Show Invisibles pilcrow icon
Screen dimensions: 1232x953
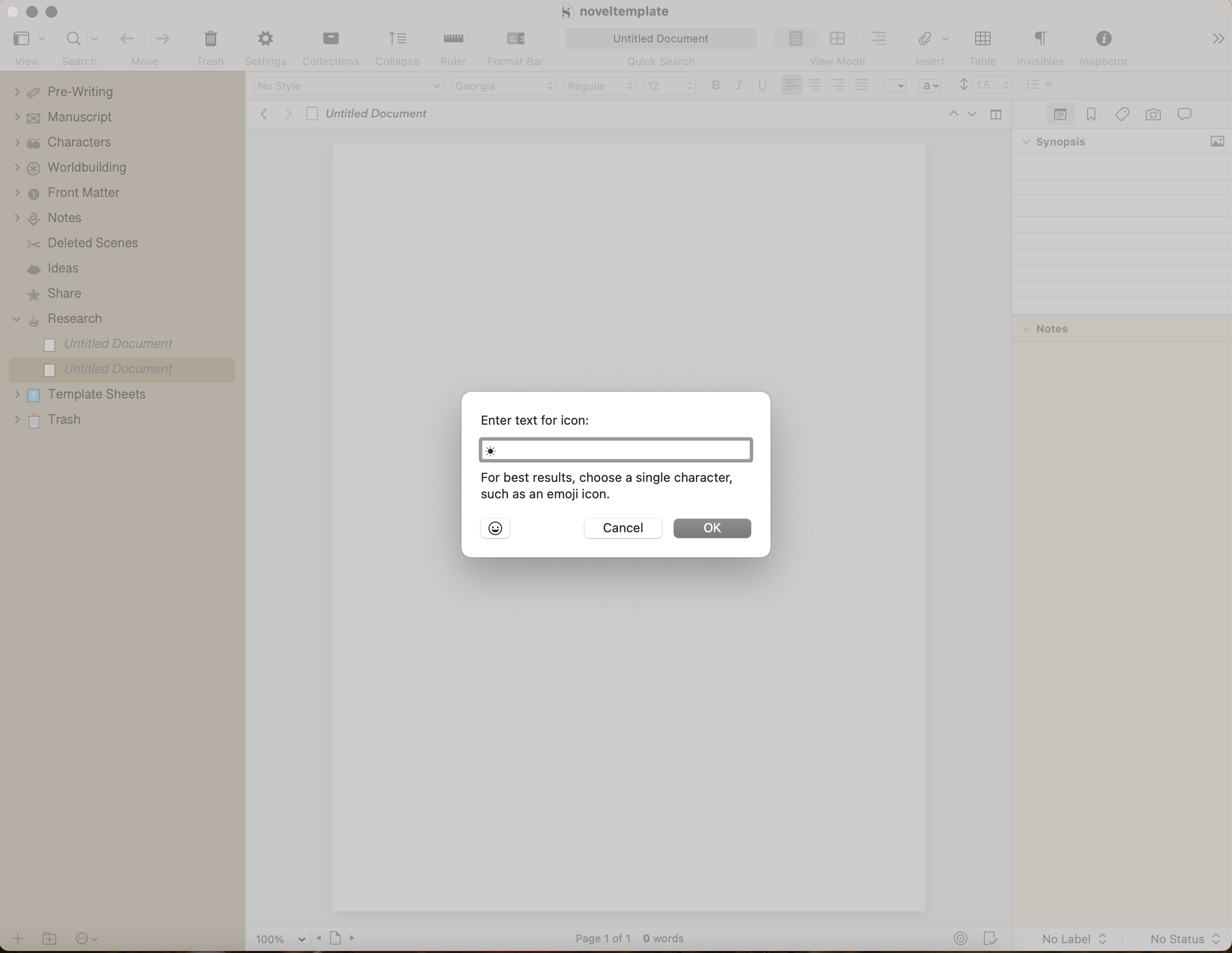pos(1040,38)
